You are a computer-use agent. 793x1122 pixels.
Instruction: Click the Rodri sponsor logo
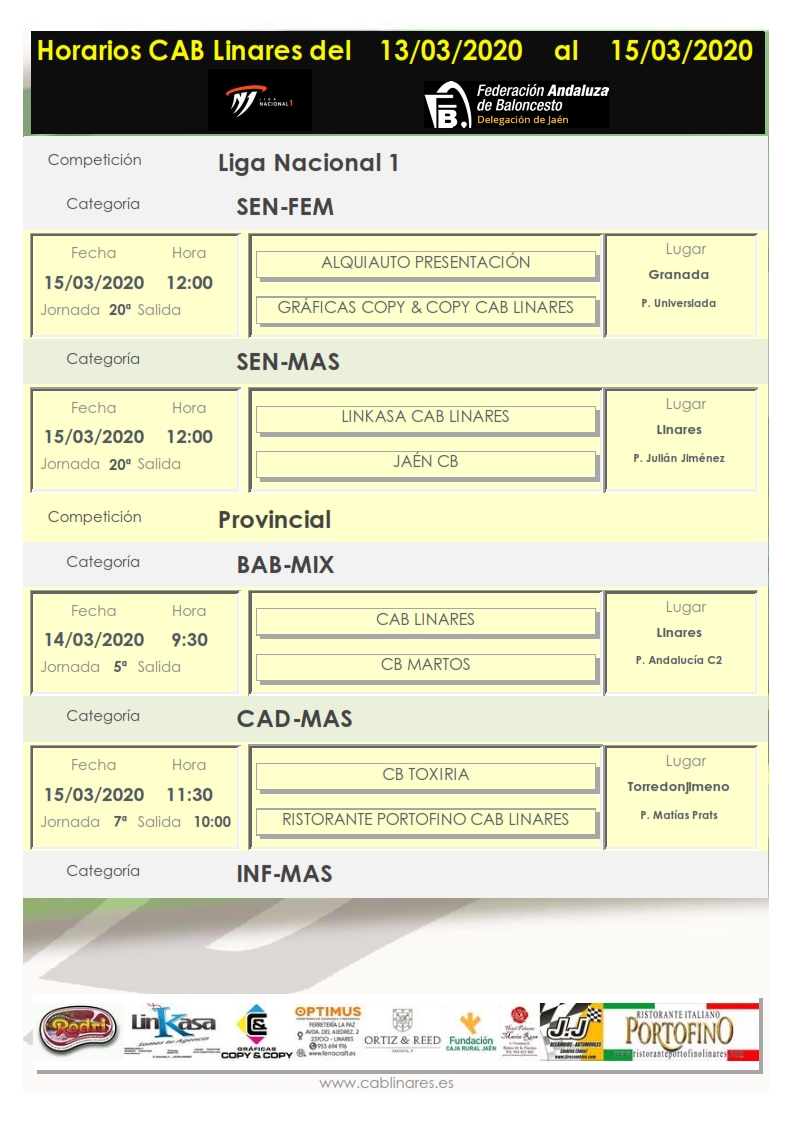(78, 1029)
